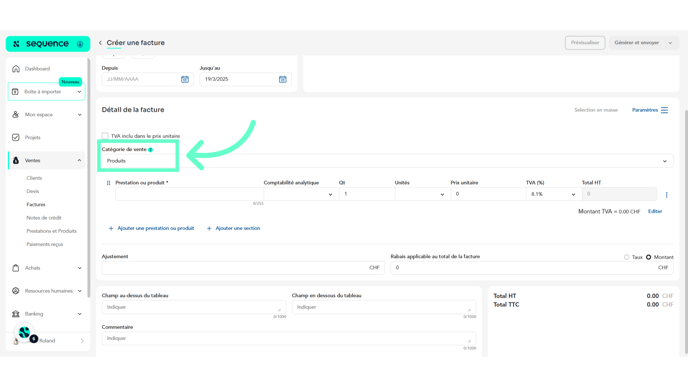Open Prestations et Produits submenu item
This screenshot has width=688, height=387.
tap(51, 231)
